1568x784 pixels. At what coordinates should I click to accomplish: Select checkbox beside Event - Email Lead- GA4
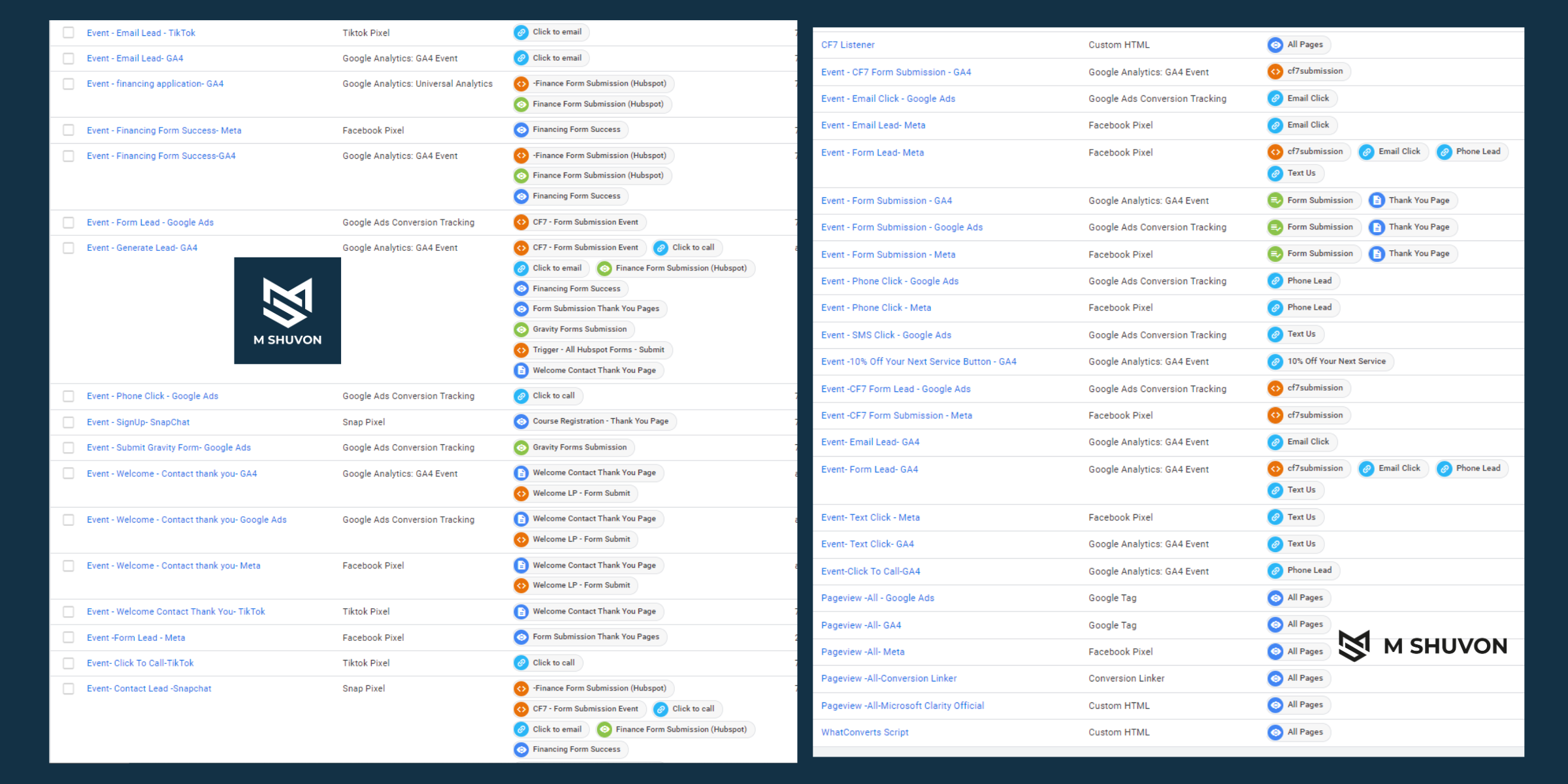click(x=69, y=58)
